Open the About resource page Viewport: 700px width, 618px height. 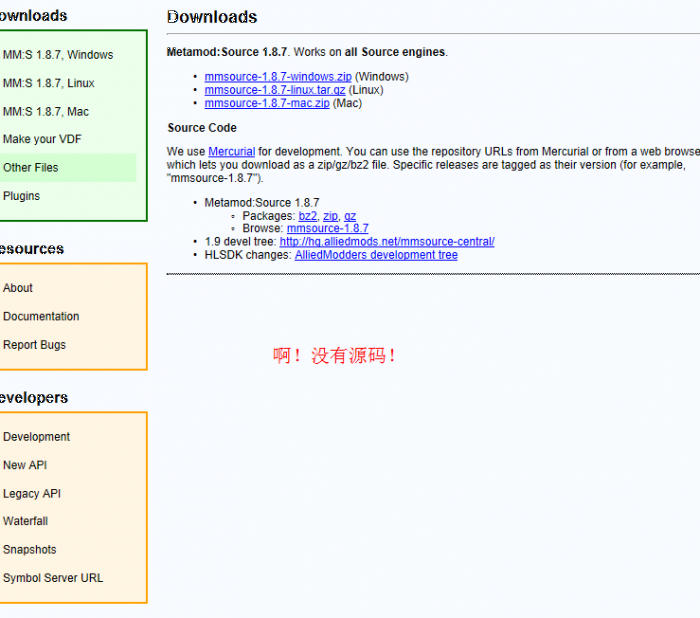click(x=18, y=288)
